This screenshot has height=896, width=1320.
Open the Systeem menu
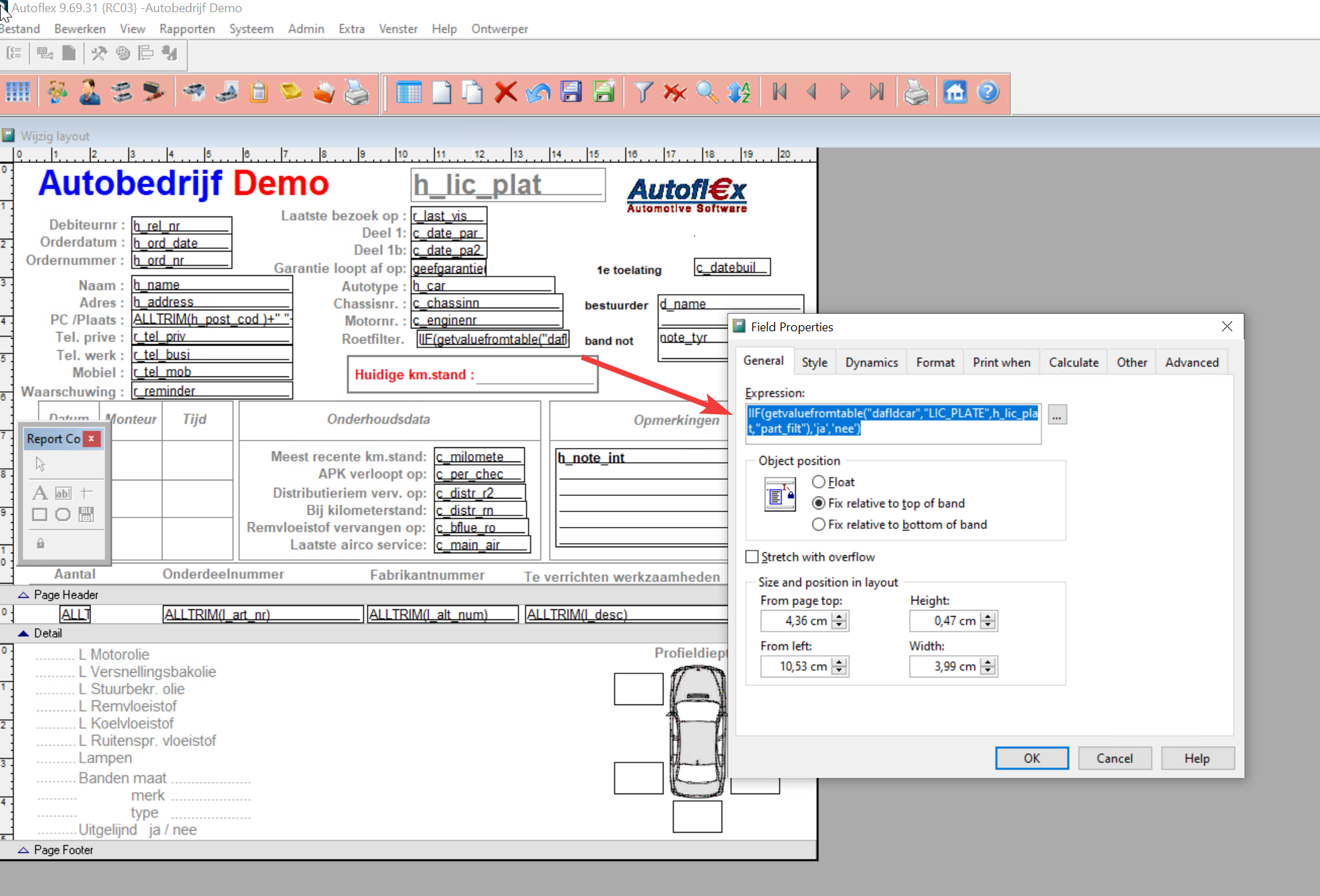coord(251,29)
